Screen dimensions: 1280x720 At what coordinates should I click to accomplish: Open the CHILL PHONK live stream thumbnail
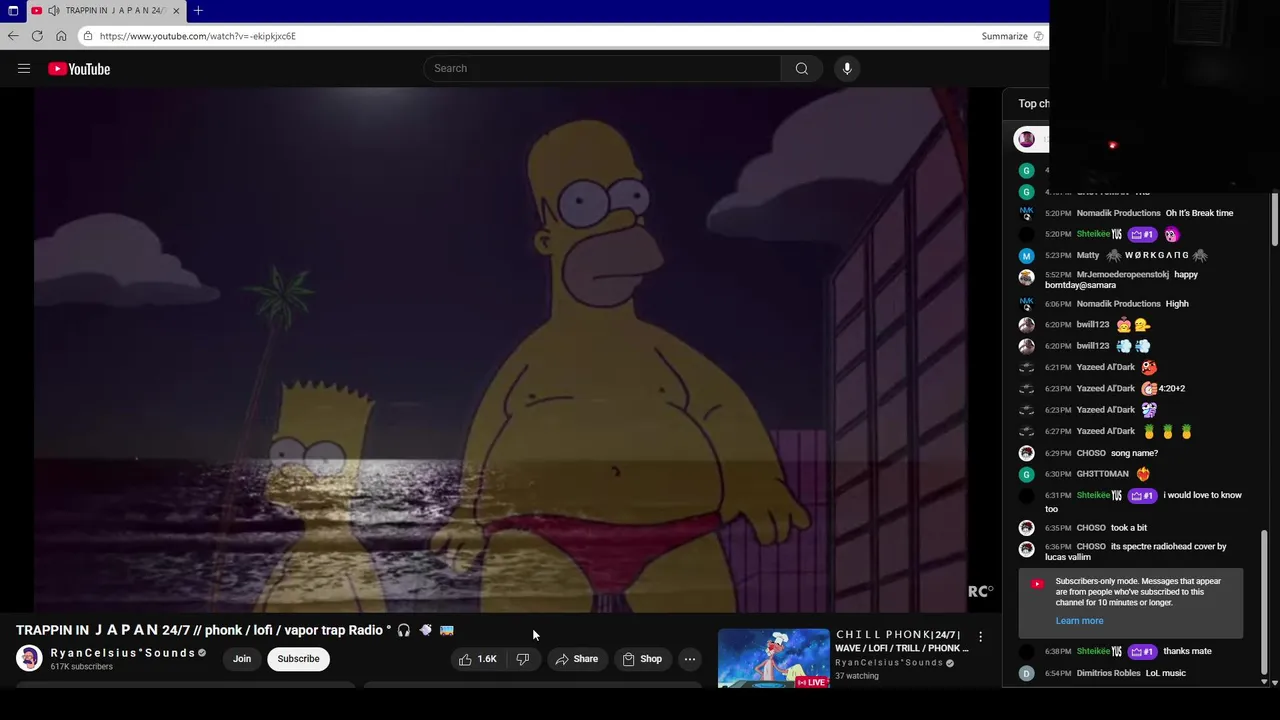point(773,658)
